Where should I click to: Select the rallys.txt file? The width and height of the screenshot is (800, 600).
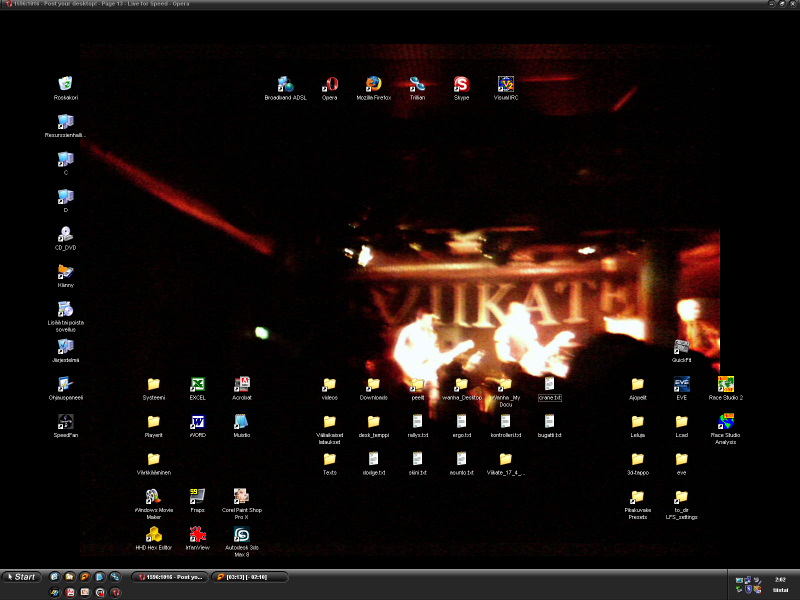pos(417,426)
